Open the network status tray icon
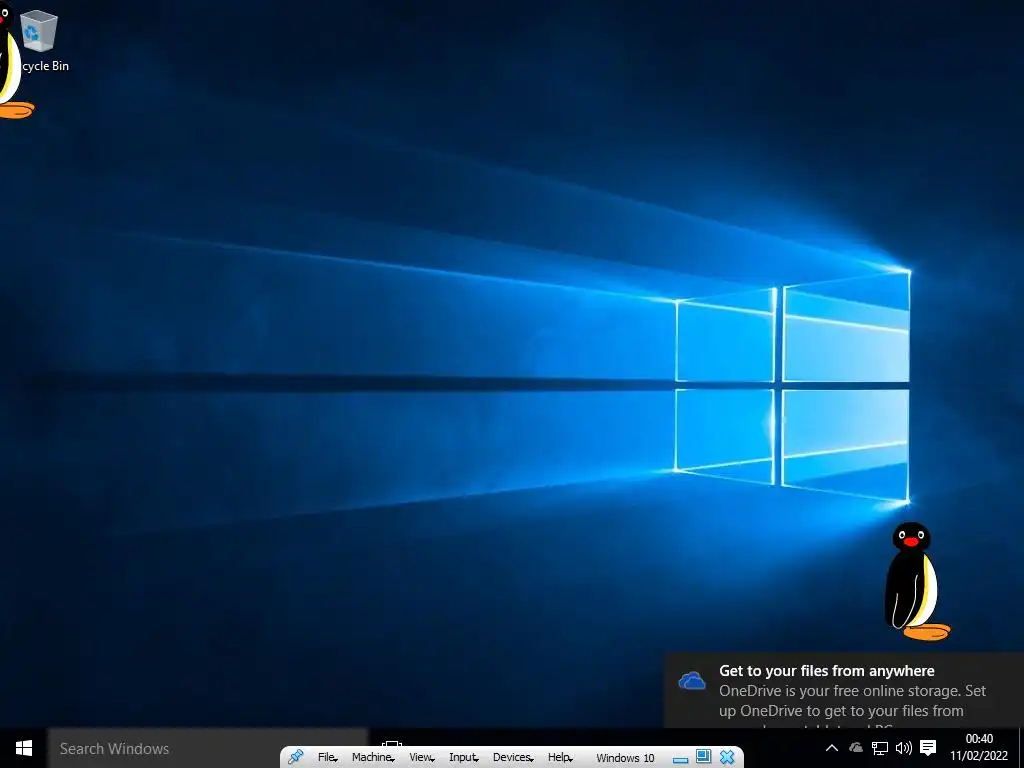1024x768 pixels. pos(880,748)
